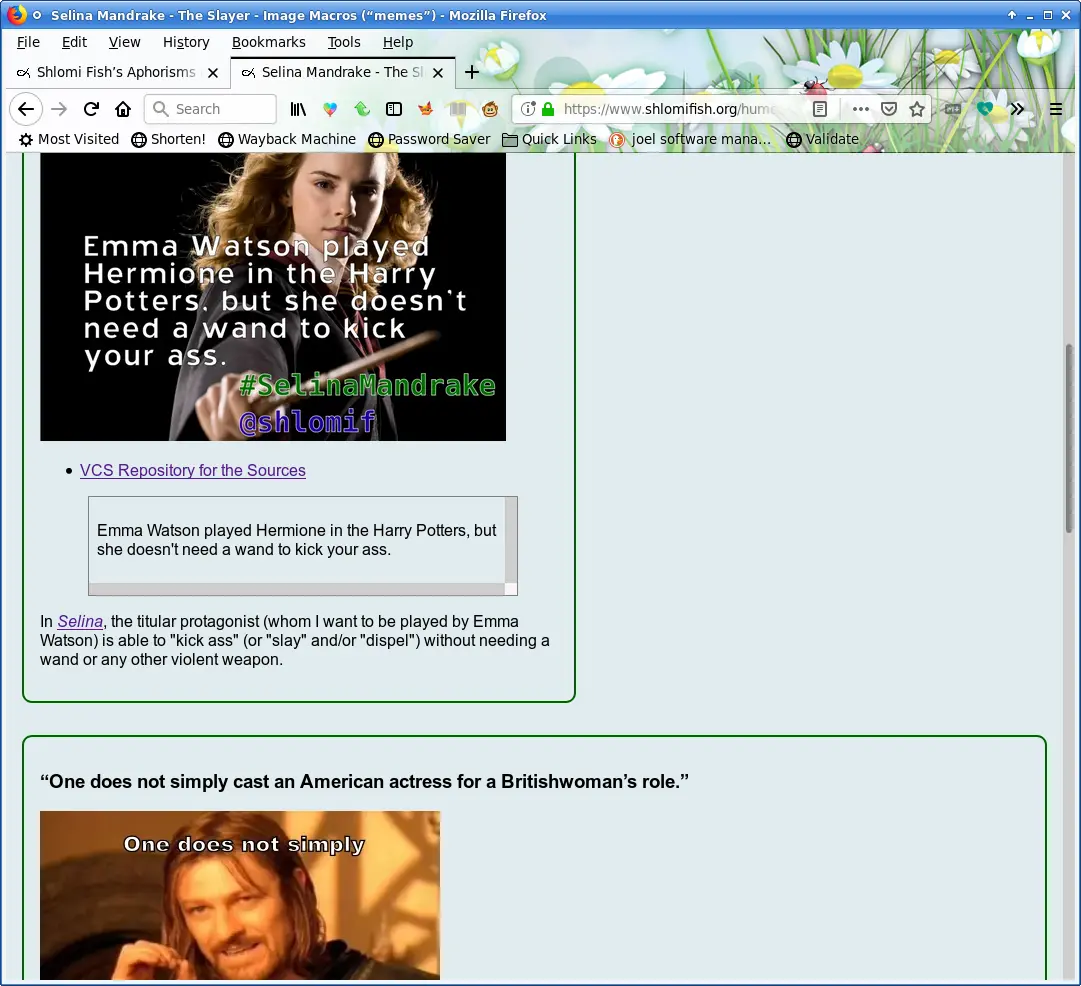Image resolution: width=1081 pixels, height=986 pixels.
Task: Expand the toolbar overflow chevron
Action: coord(1017,109)
